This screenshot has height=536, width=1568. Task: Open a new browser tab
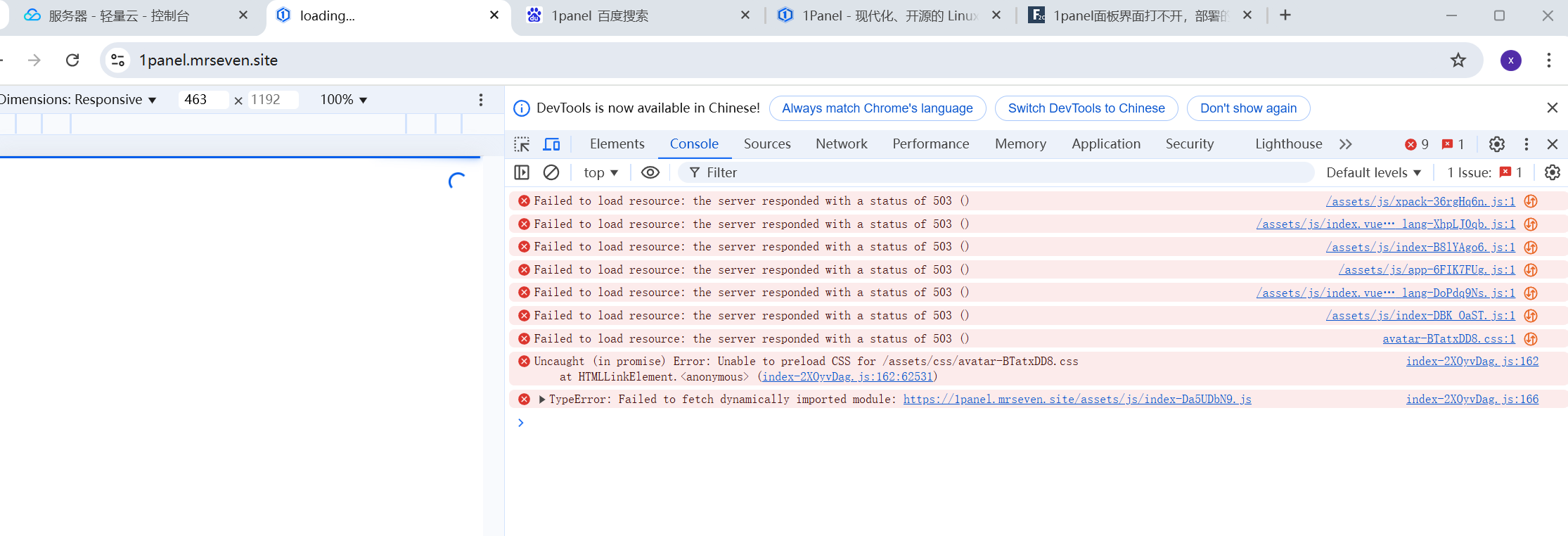click(1285, 15)
